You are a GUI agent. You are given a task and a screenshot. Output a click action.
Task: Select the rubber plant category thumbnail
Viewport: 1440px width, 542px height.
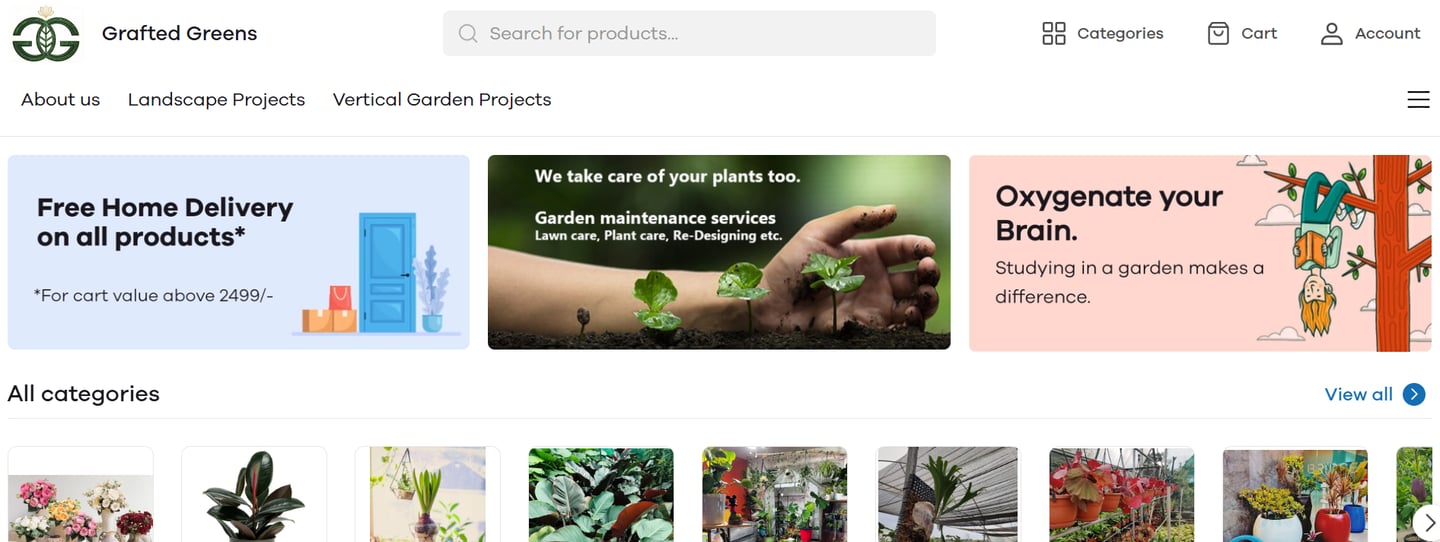[254, 495]
